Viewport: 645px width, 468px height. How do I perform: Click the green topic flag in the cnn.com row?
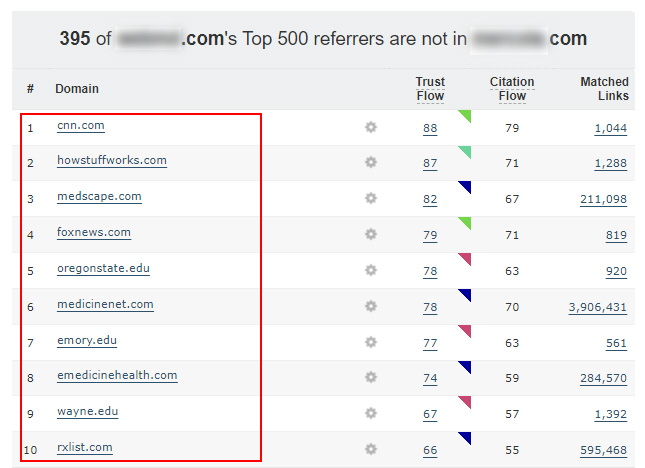coord(466,115)
